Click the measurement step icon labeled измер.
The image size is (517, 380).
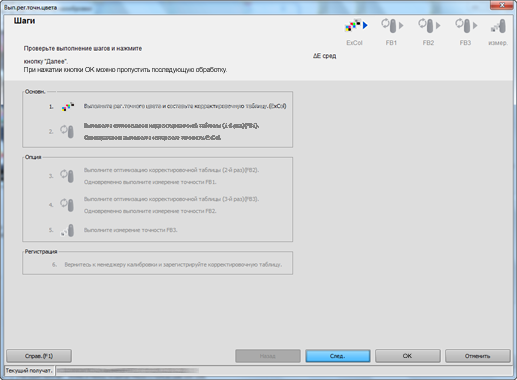[499, 26]
